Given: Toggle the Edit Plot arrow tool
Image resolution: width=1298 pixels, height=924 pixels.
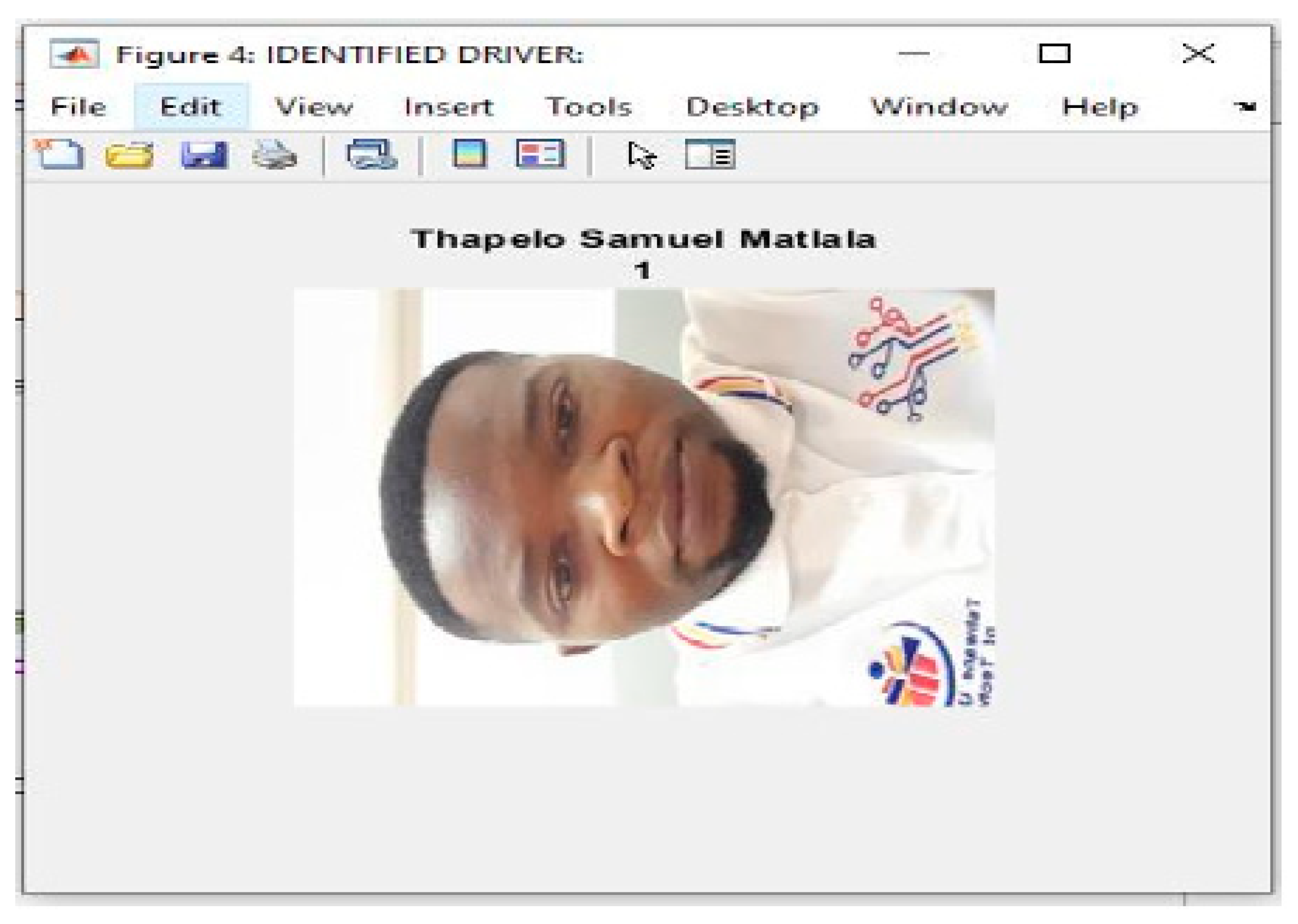Looking at the screenshot, I should [x=641, y=155].
